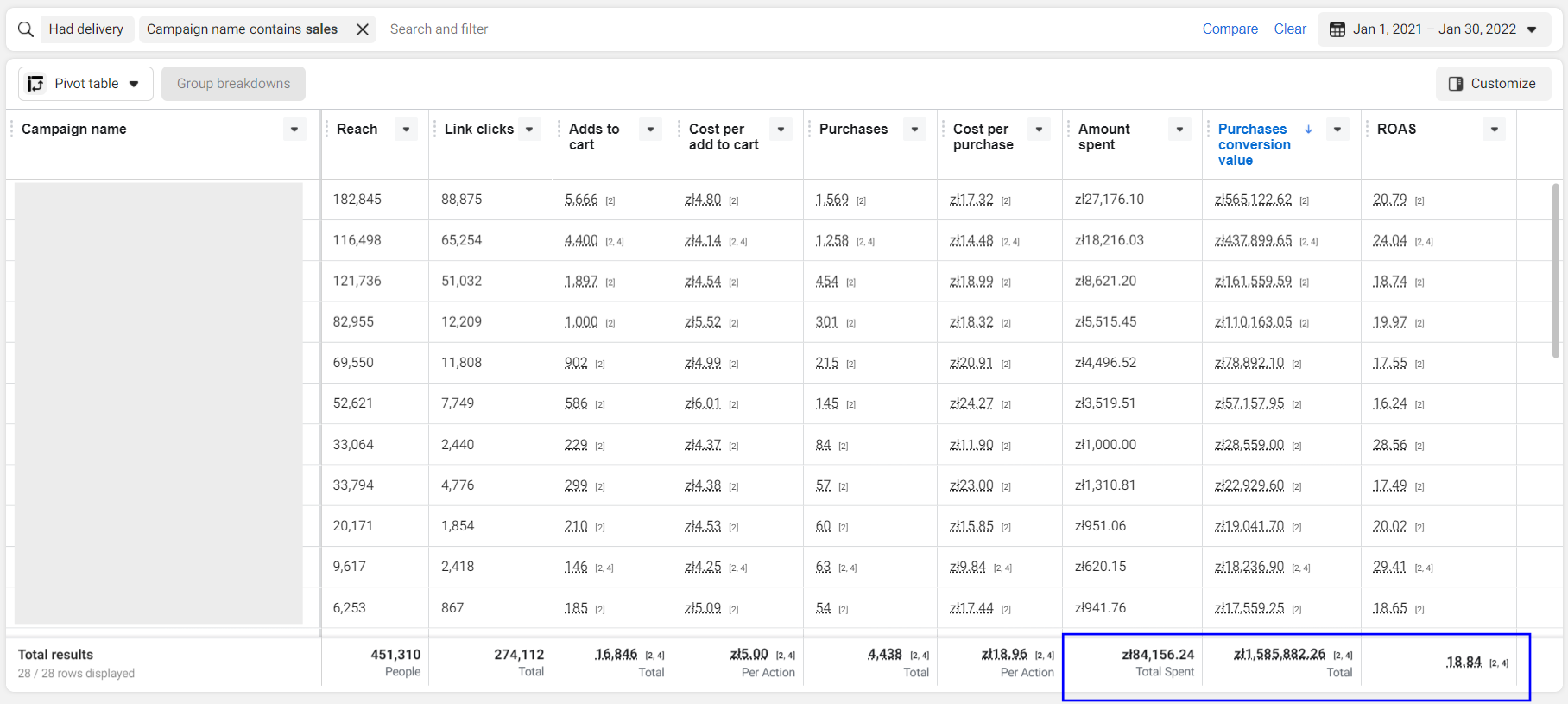Sort by Purchases conversion value header
The width and height of the screenshot is (1568, 704).
(x=1254, y=144)
